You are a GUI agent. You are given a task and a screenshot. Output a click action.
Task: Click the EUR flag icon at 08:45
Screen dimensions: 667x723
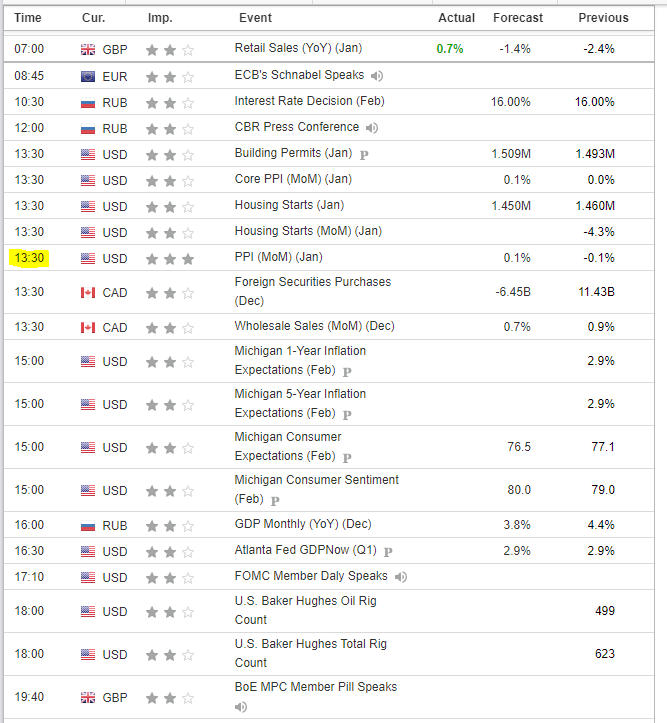[88, 76]
